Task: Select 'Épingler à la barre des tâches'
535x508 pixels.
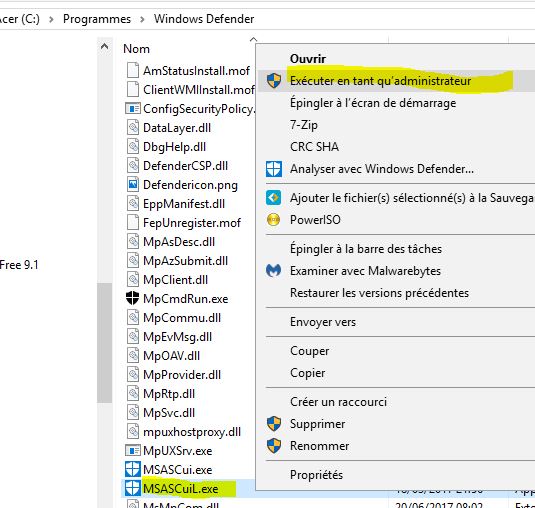Action: (366, 249)
